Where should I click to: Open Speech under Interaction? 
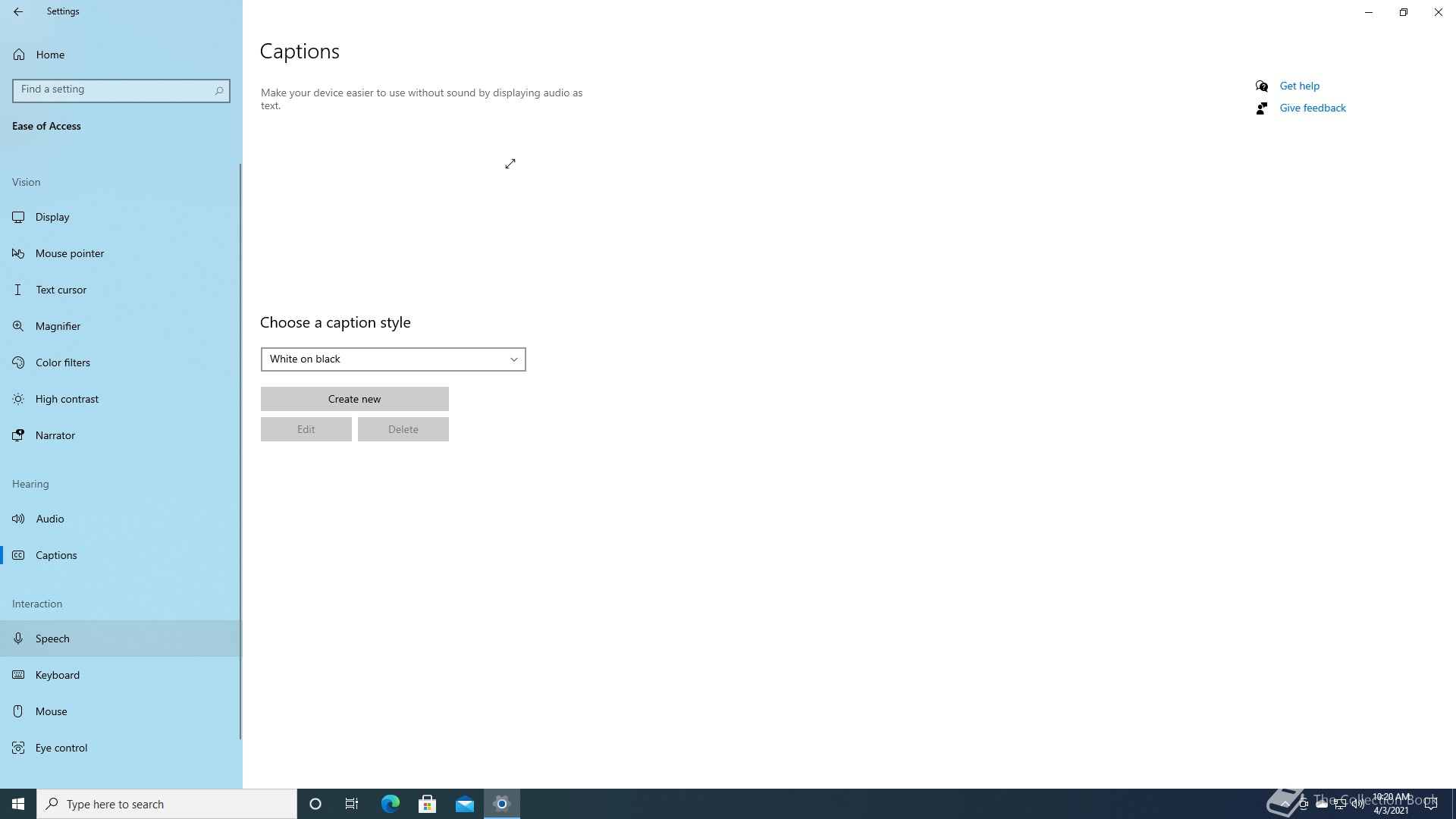pyautogui.click(x=121, y=639)
